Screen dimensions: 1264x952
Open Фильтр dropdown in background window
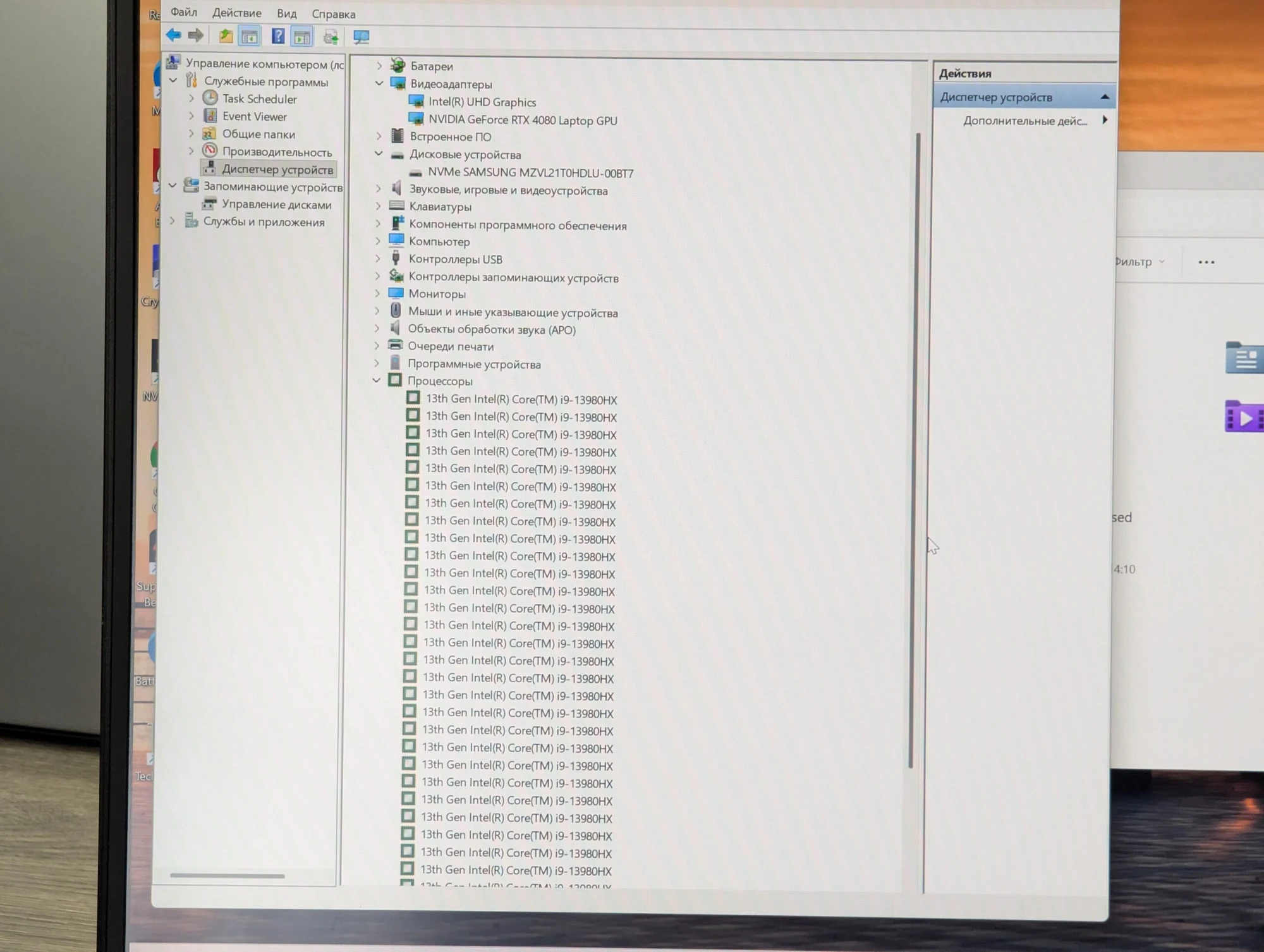click(1139, 262)
